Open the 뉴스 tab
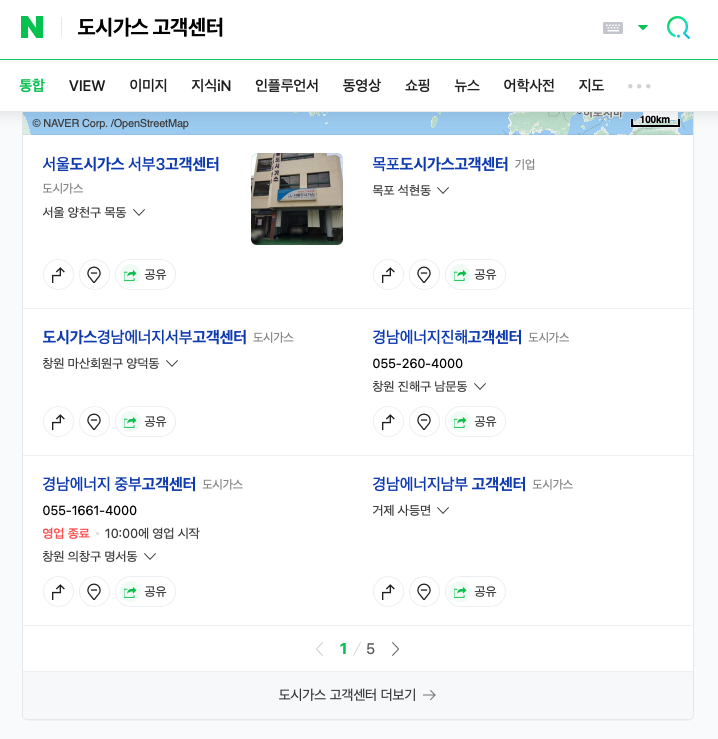718x739 pixels. 467,85
